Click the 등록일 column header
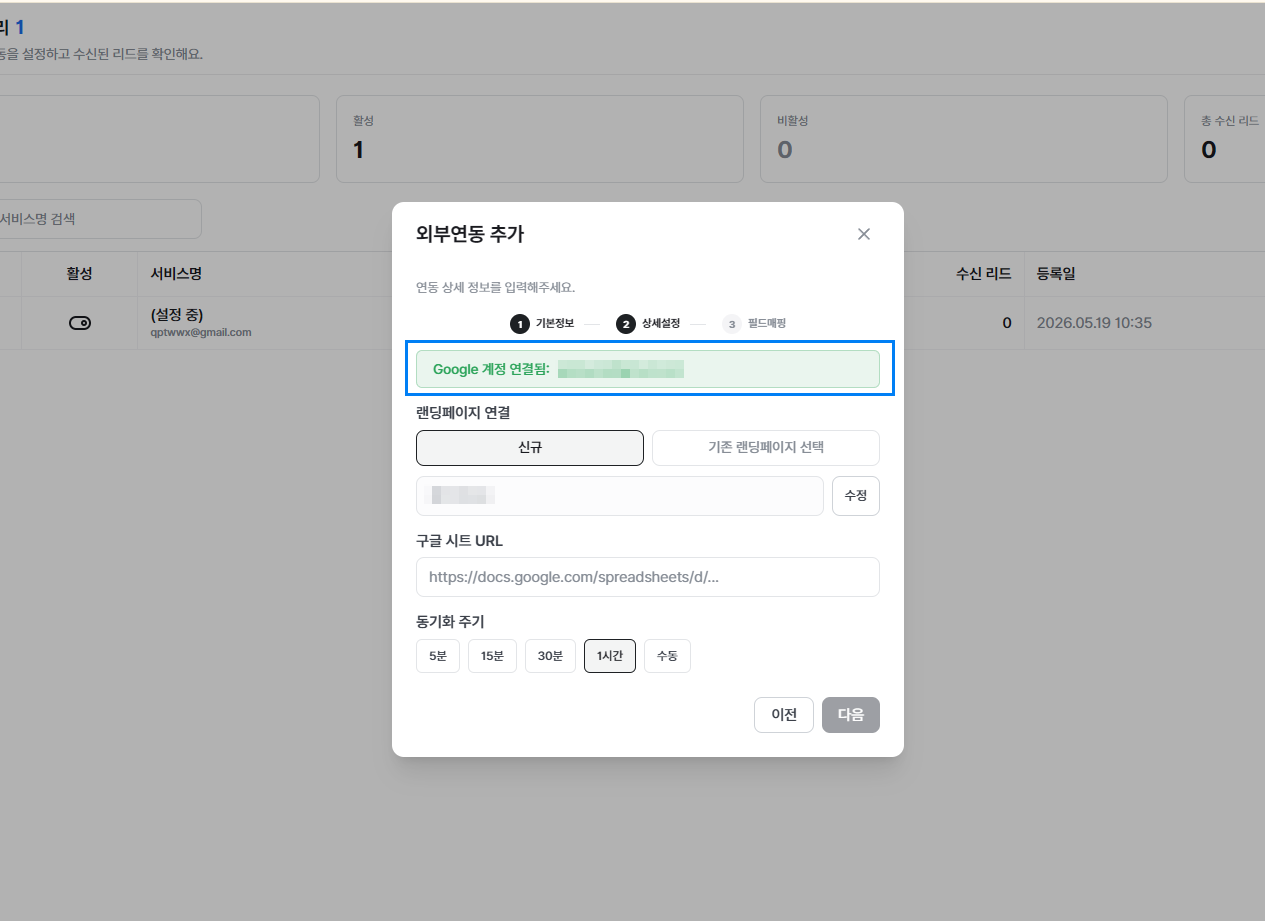This screenshot has height=921, width=1265. tap(1056, 274)
